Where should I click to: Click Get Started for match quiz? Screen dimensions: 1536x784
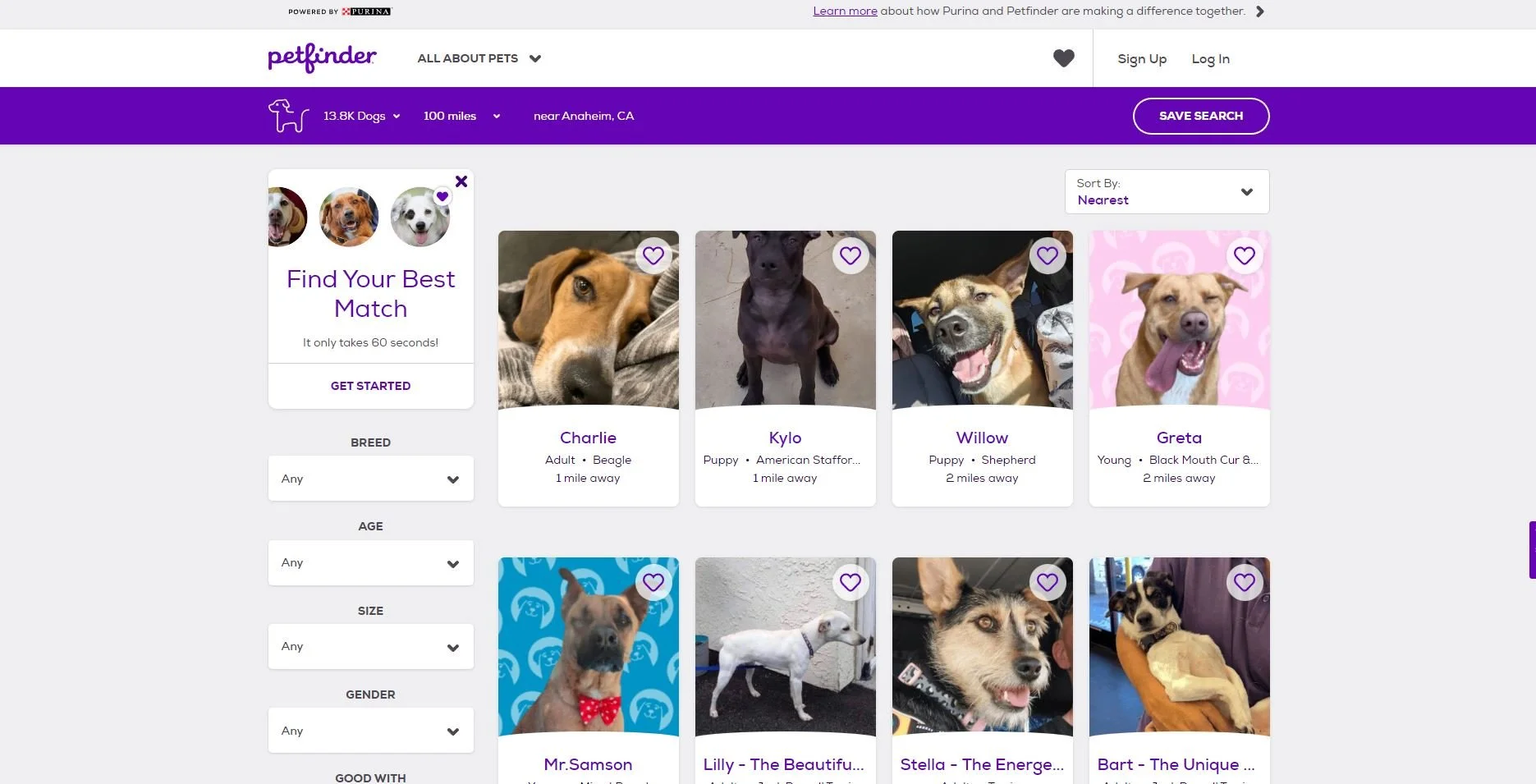point(371,386)
